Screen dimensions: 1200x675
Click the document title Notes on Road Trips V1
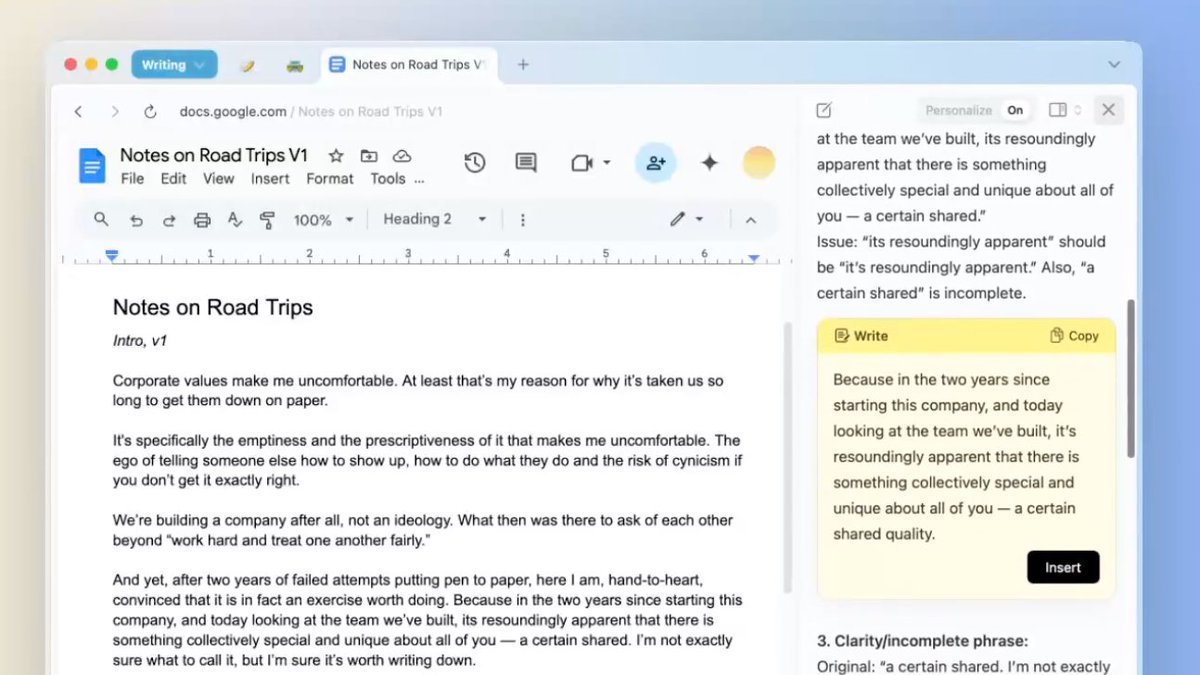tap(214, 155)
